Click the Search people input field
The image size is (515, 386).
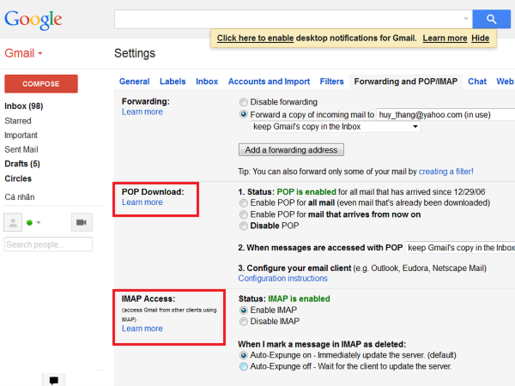[48, 244]
